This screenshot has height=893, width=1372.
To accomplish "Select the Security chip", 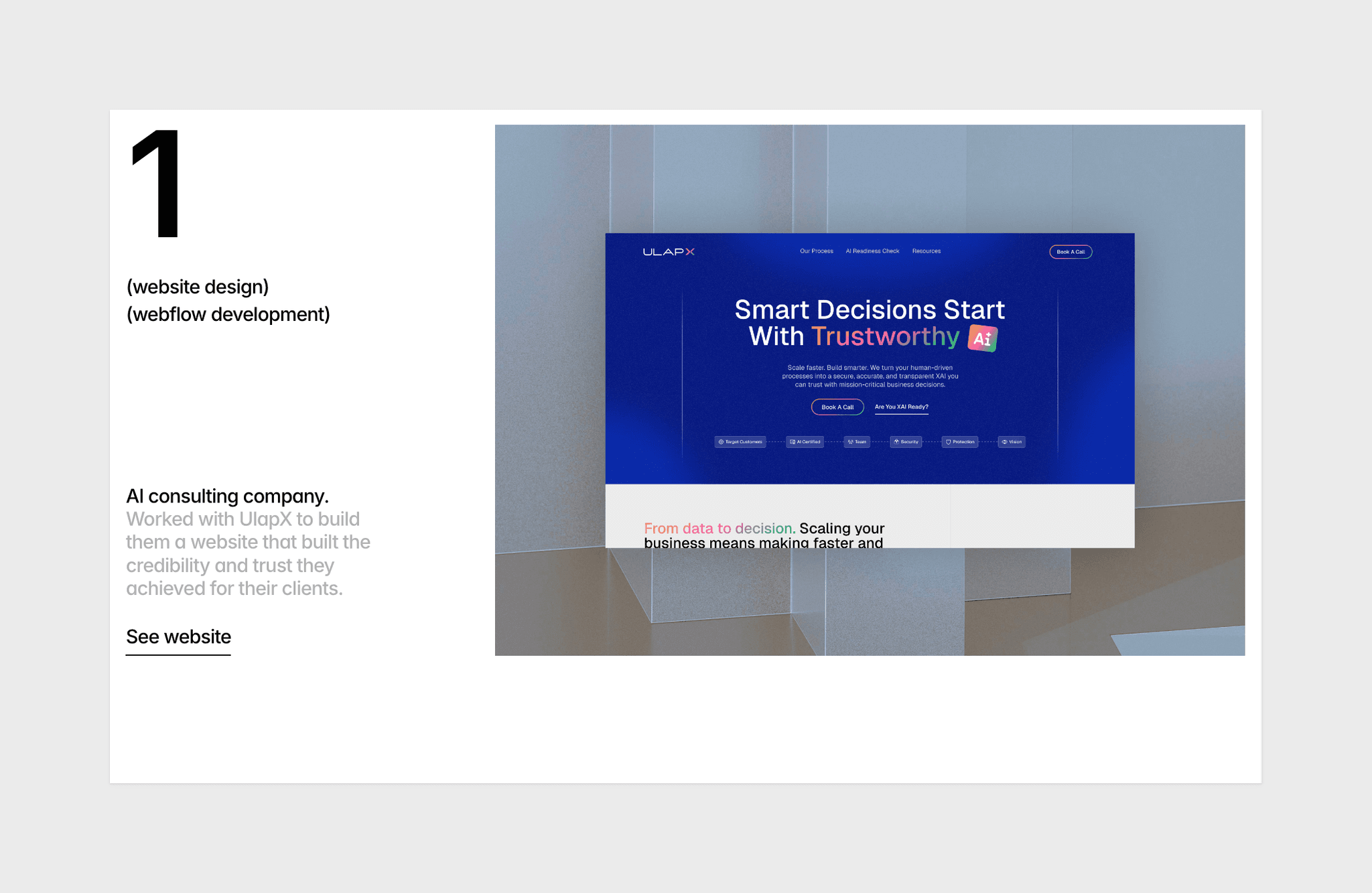I will (x=906, y=442).
